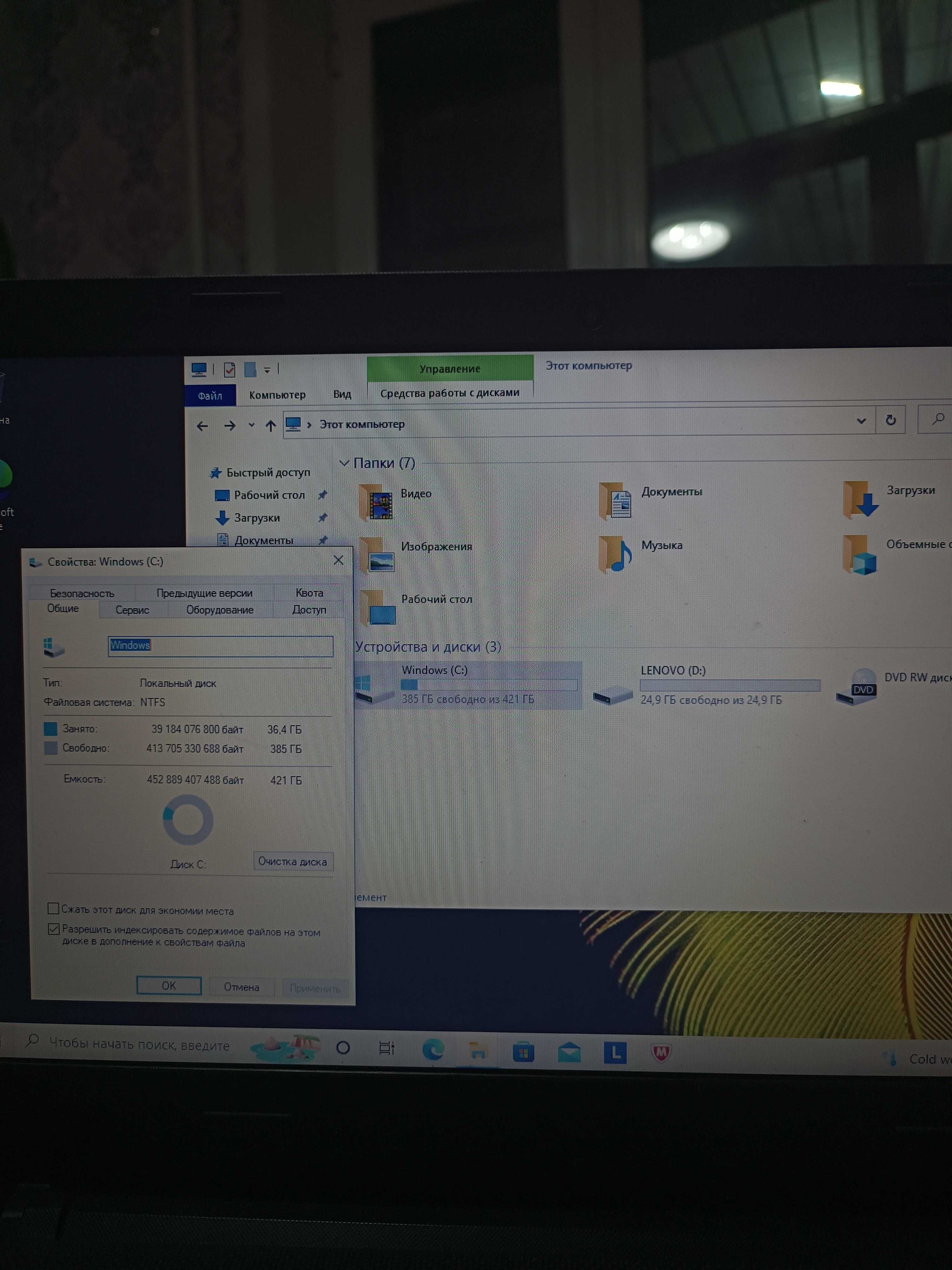Open the Документы folder icon
Screen dimensions: 952x1270
pyautogui.click(x=615, y=501)
